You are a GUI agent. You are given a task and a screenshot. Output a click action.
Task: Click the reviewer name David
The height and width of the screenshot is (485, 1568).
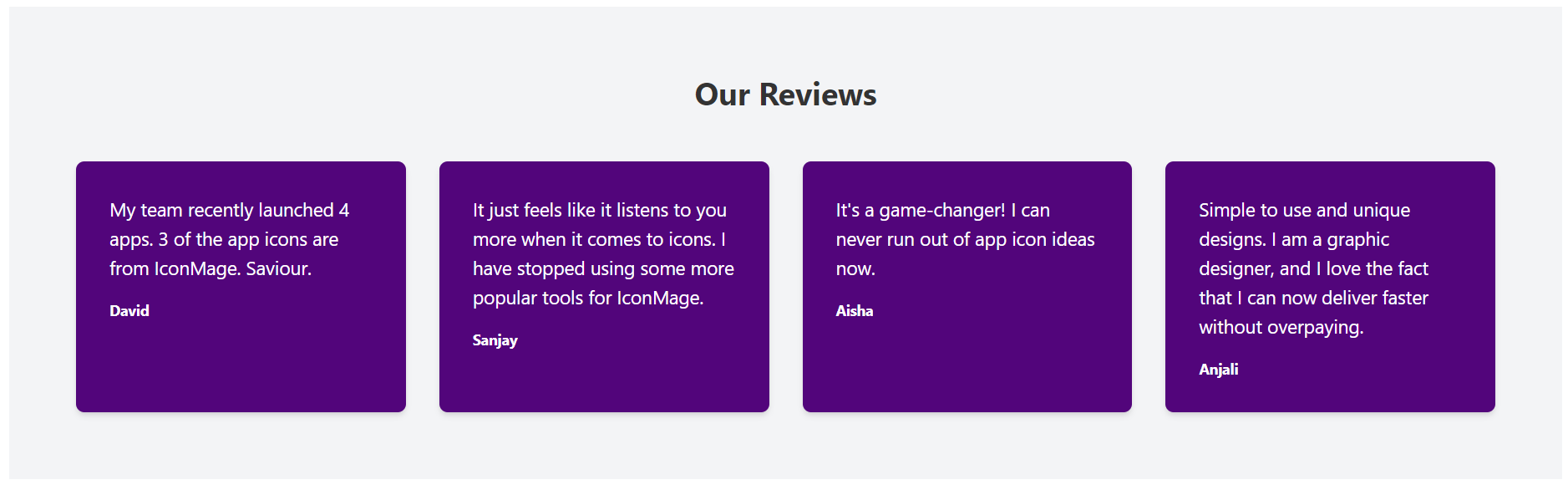click(129, 311)
